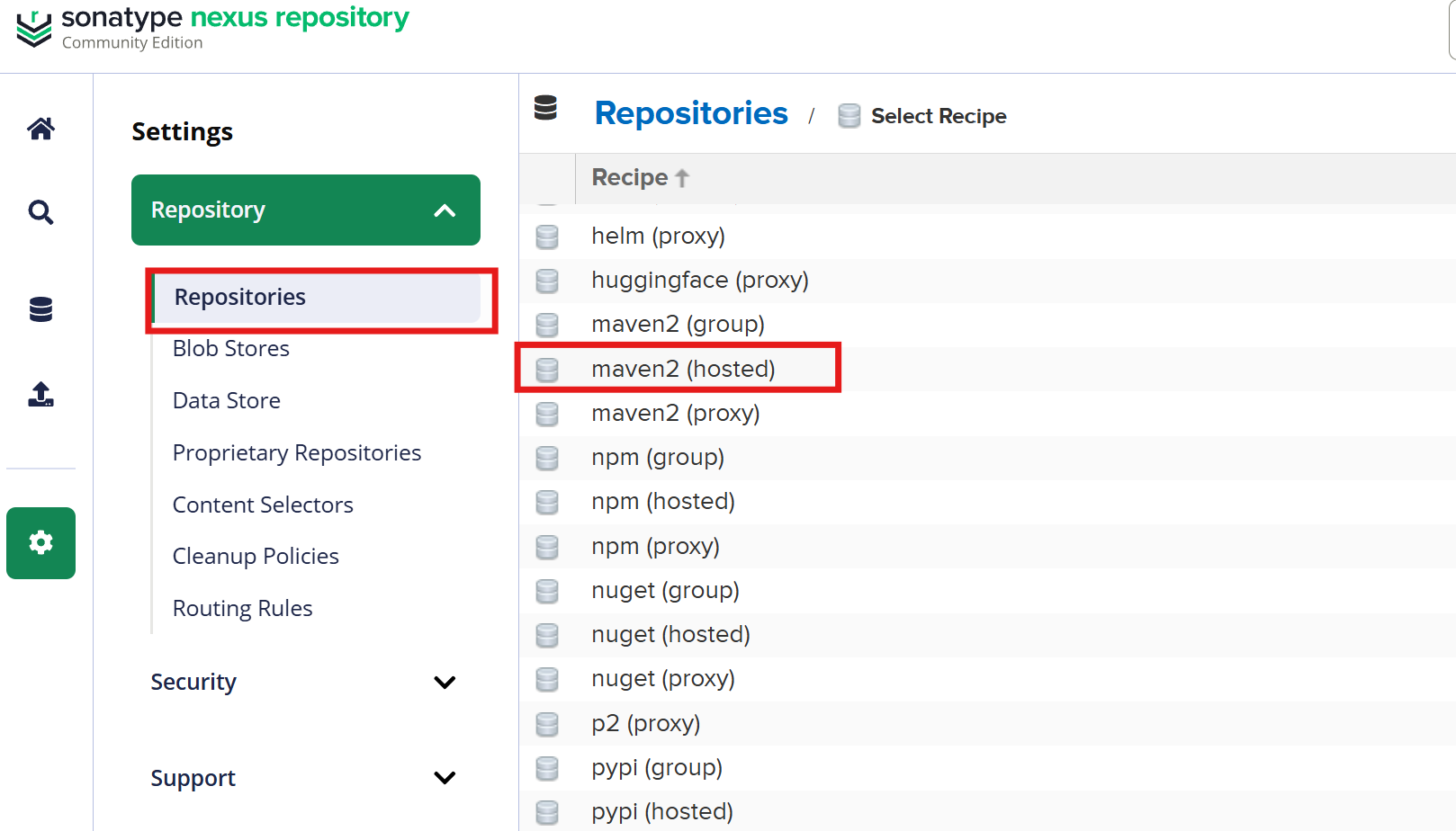1456x831 pixels.
Task: Open the Security section label
Action: 193,683
